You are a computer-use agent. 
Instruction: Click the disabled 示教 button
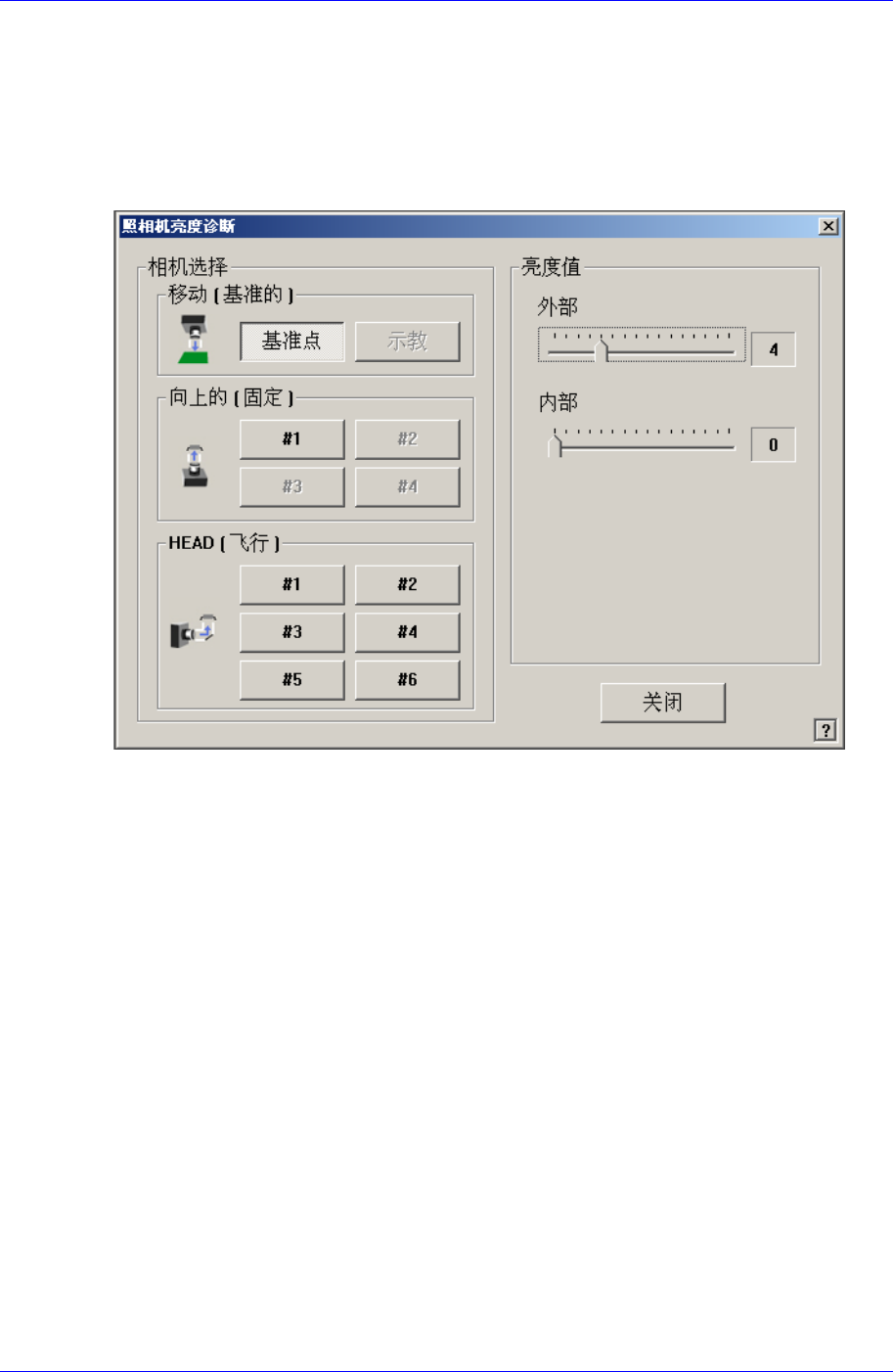pos(407,342)
